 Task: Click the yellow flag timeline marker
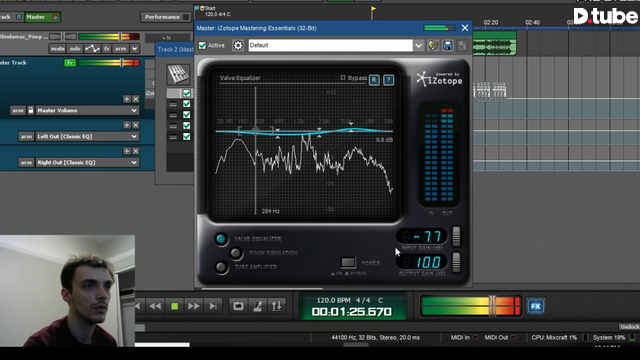point(373,12)
